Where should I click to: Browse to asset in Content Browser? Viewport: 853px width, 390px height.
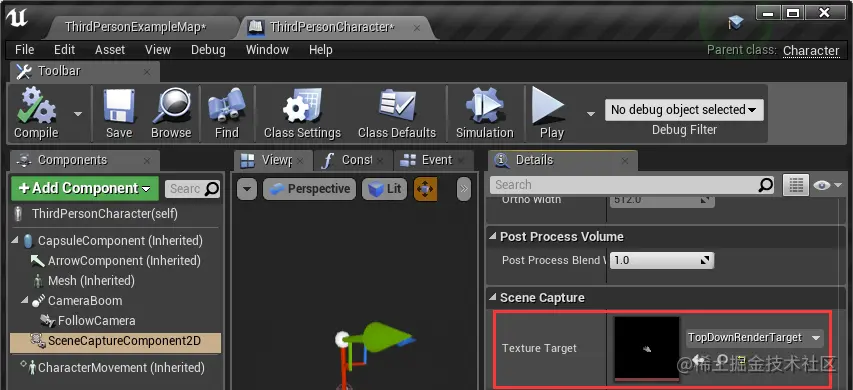[x=171, y=114]
